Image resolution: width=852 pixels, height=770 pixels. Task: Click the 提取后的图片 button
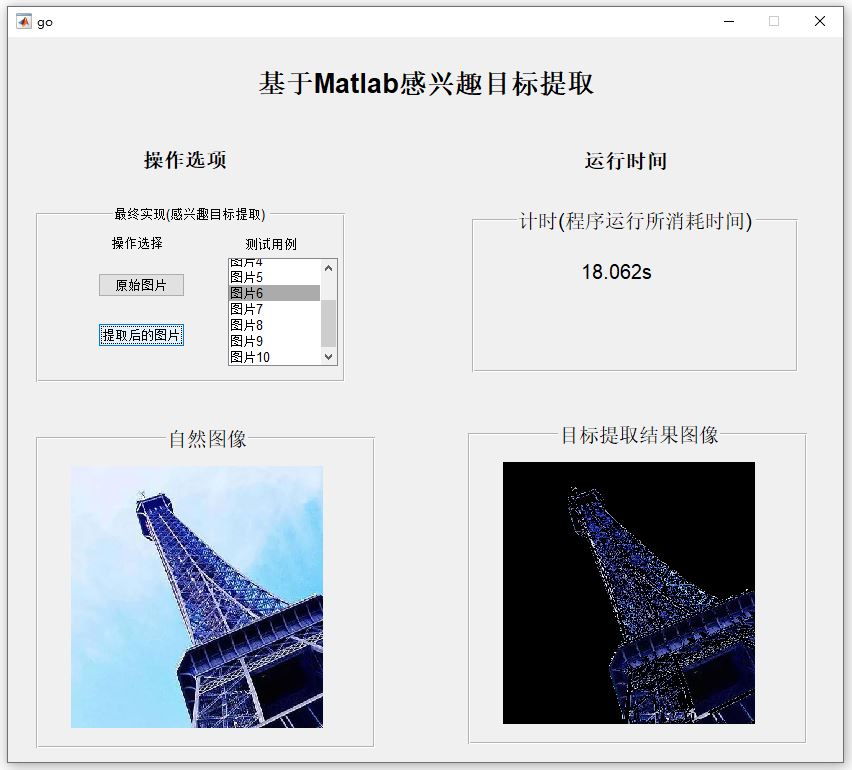click(141, 335)
